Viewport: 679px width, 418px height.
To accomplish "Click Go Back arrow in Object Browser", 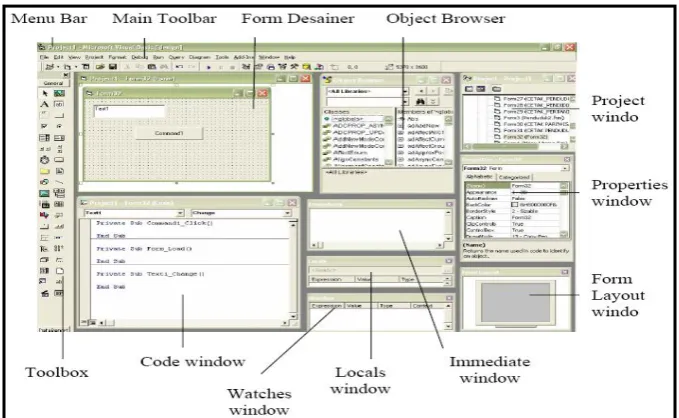I will pyautogui.click(x=421, y=91).
